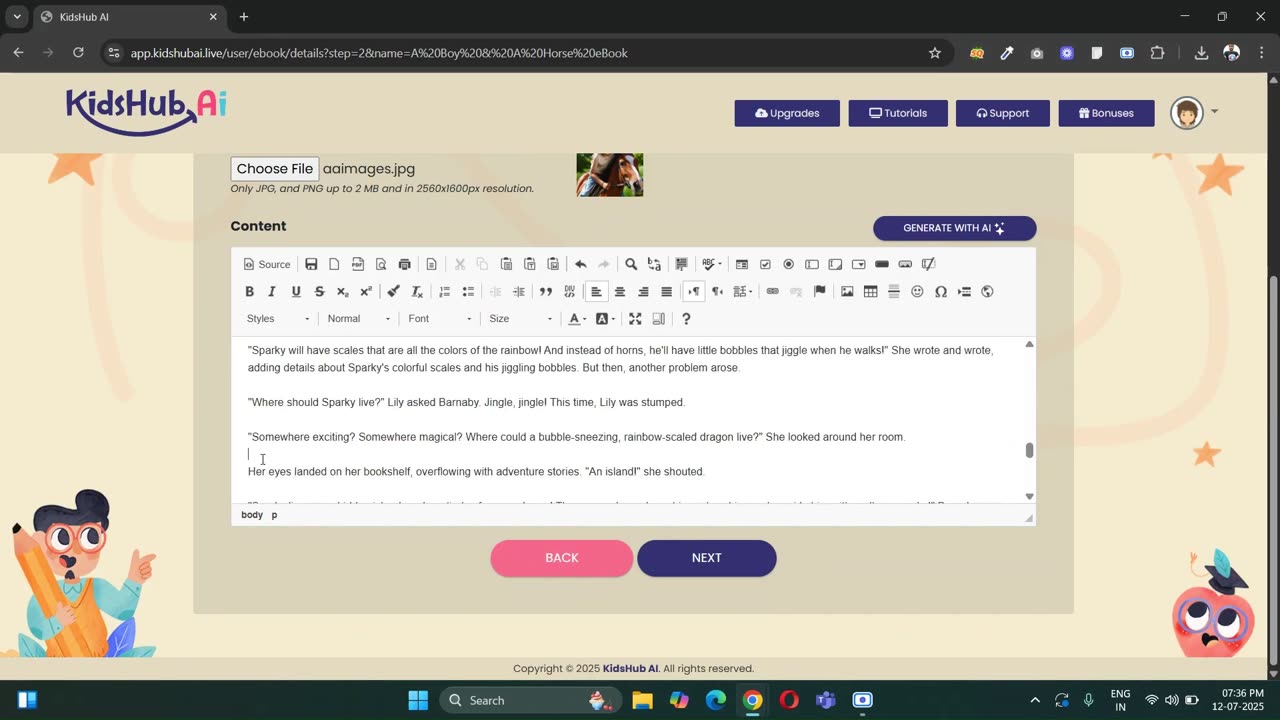1280x720 pixels.
Task: Click the GENERATE WITH AI button
Action: click(955, 228)
